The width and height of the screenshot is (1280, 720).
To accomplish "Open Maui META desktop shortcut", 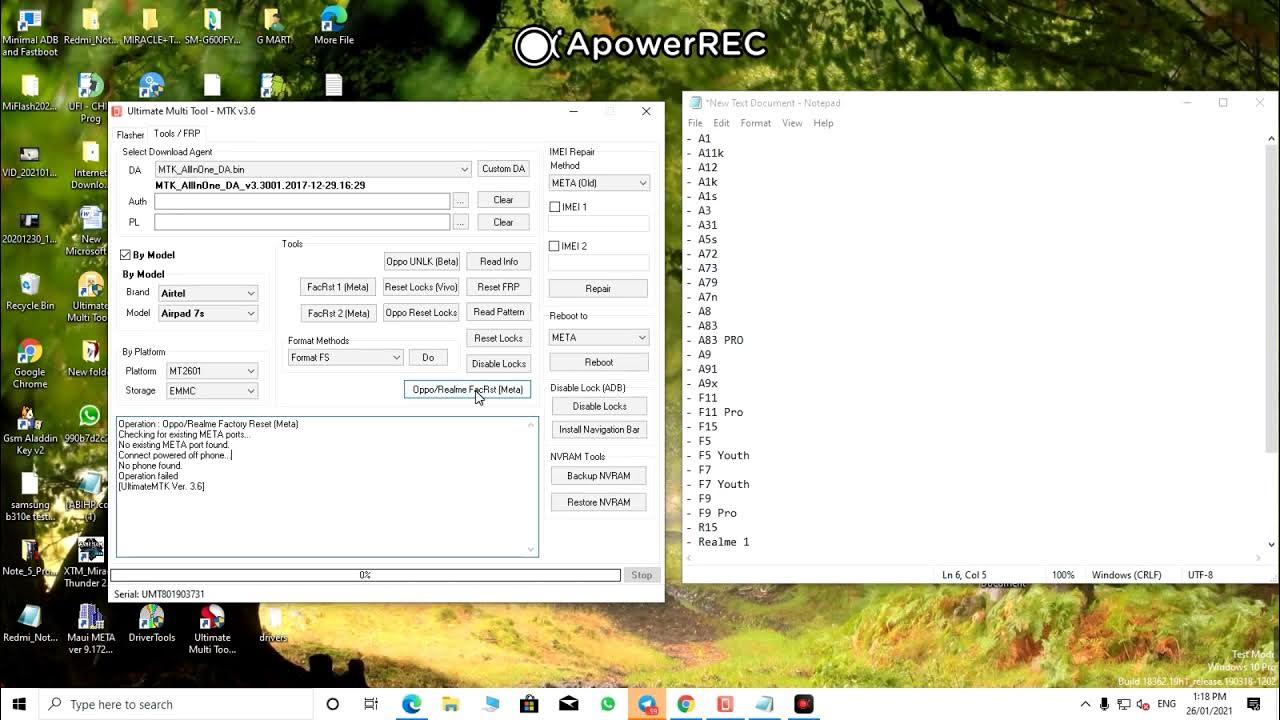I will click(90, 629).
